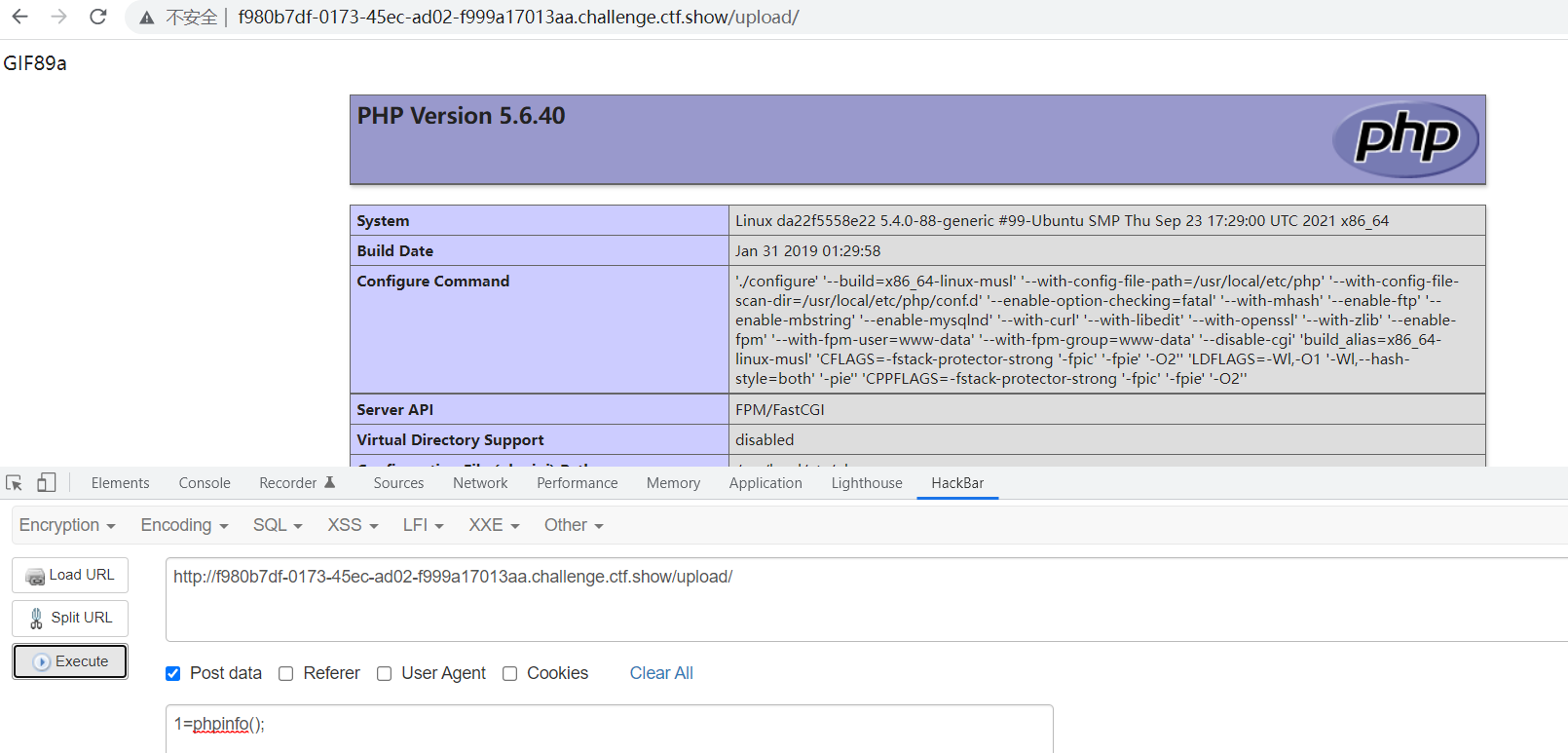This screenshot has width=1568, height=753.
Task: Click the Configure Command row label
Action: (432, 282)
